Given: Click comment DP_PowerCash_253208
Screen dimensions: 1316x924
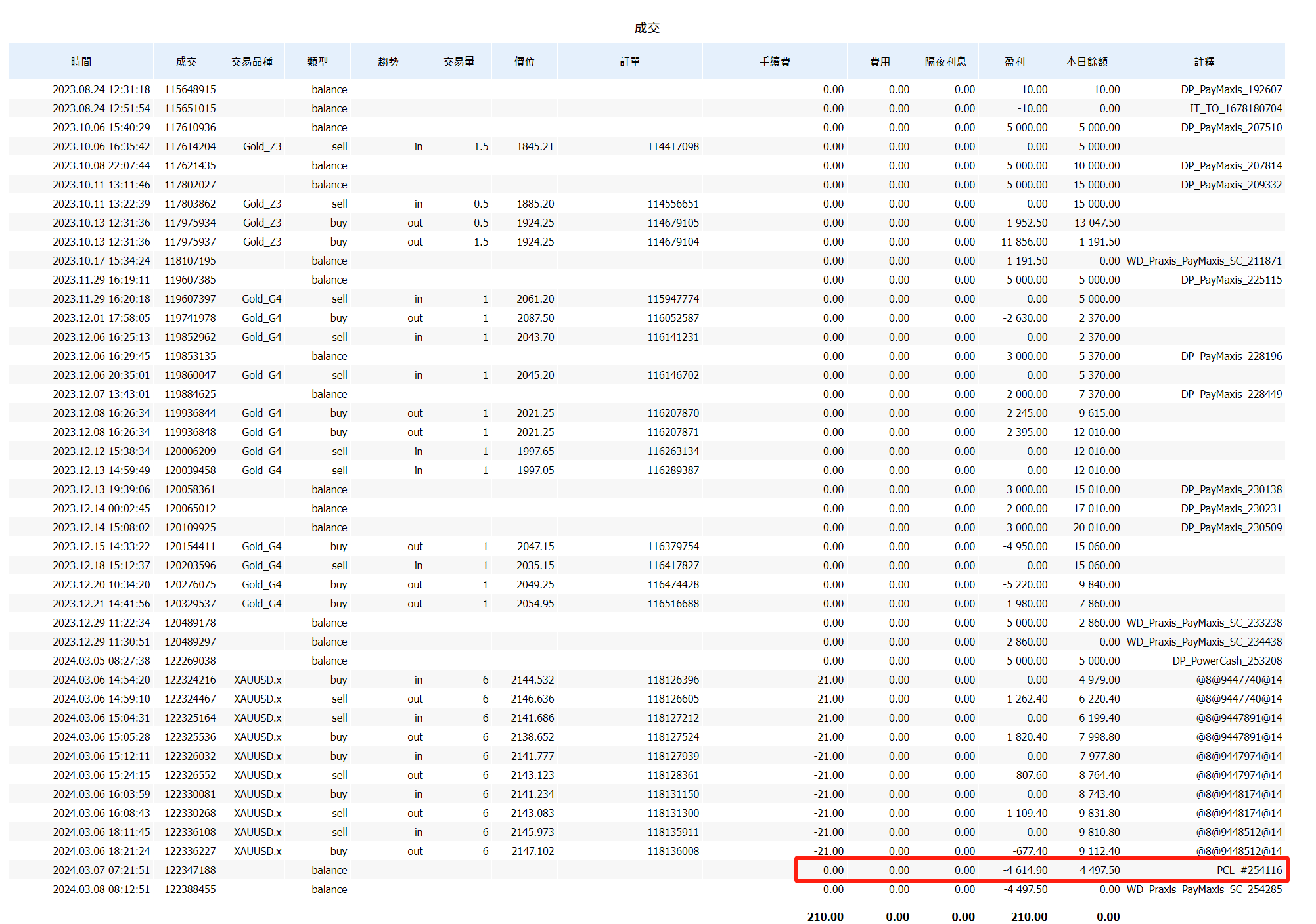Looking at the screenshot, I should click(1227, 661).
